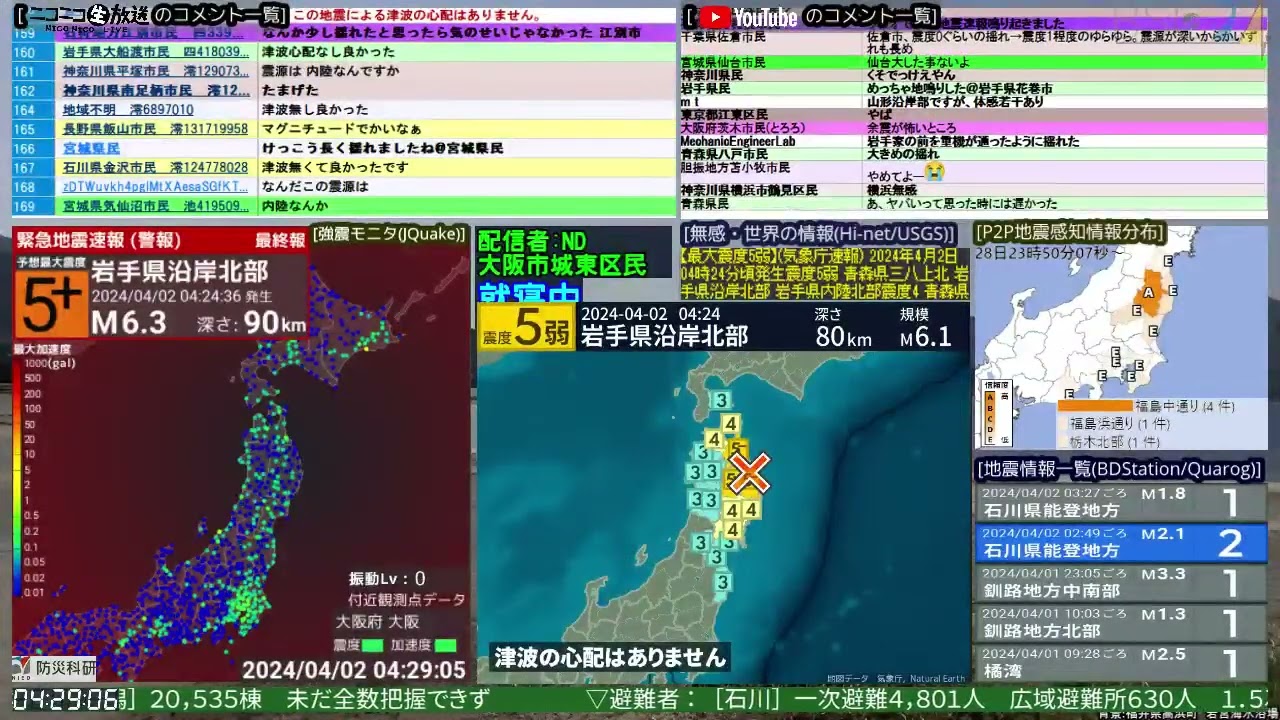
Task: Click the 04:29:06 clock in ticker bar
Action: click(x=67, y=698)
